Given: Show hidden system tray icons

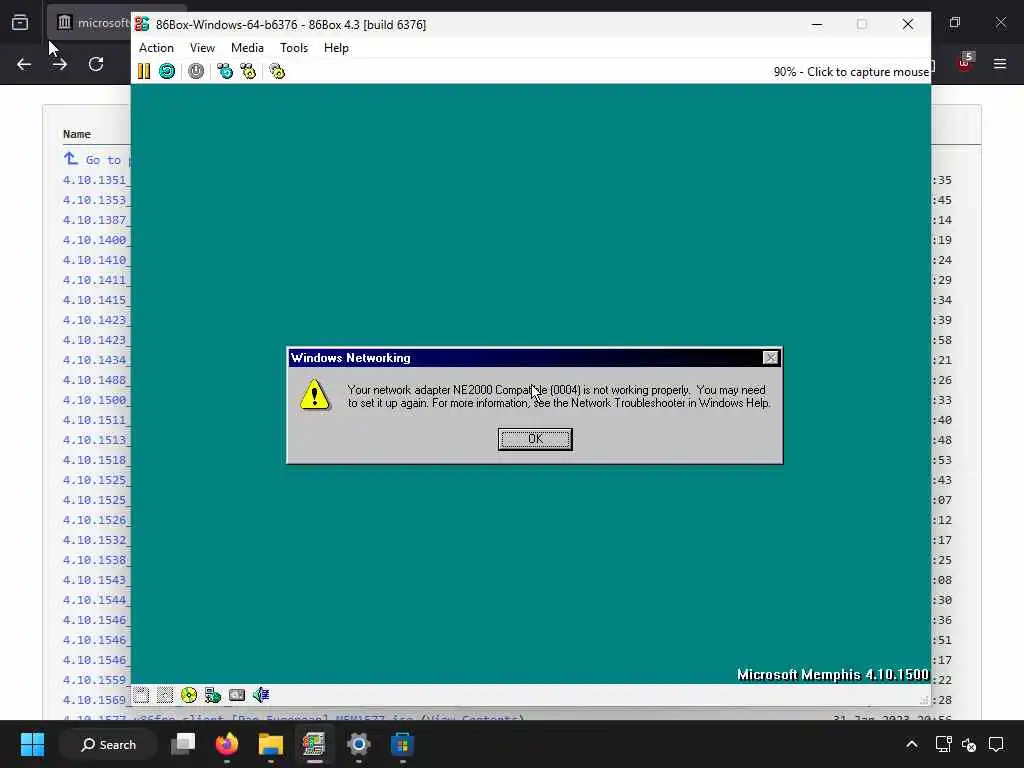Looking at the screenshot, I should (912, 744).
